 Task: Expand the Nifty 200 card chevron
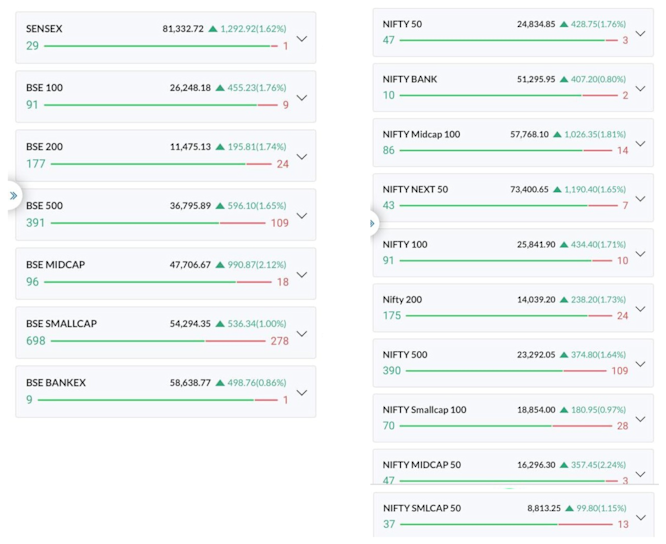pos(640,309)
